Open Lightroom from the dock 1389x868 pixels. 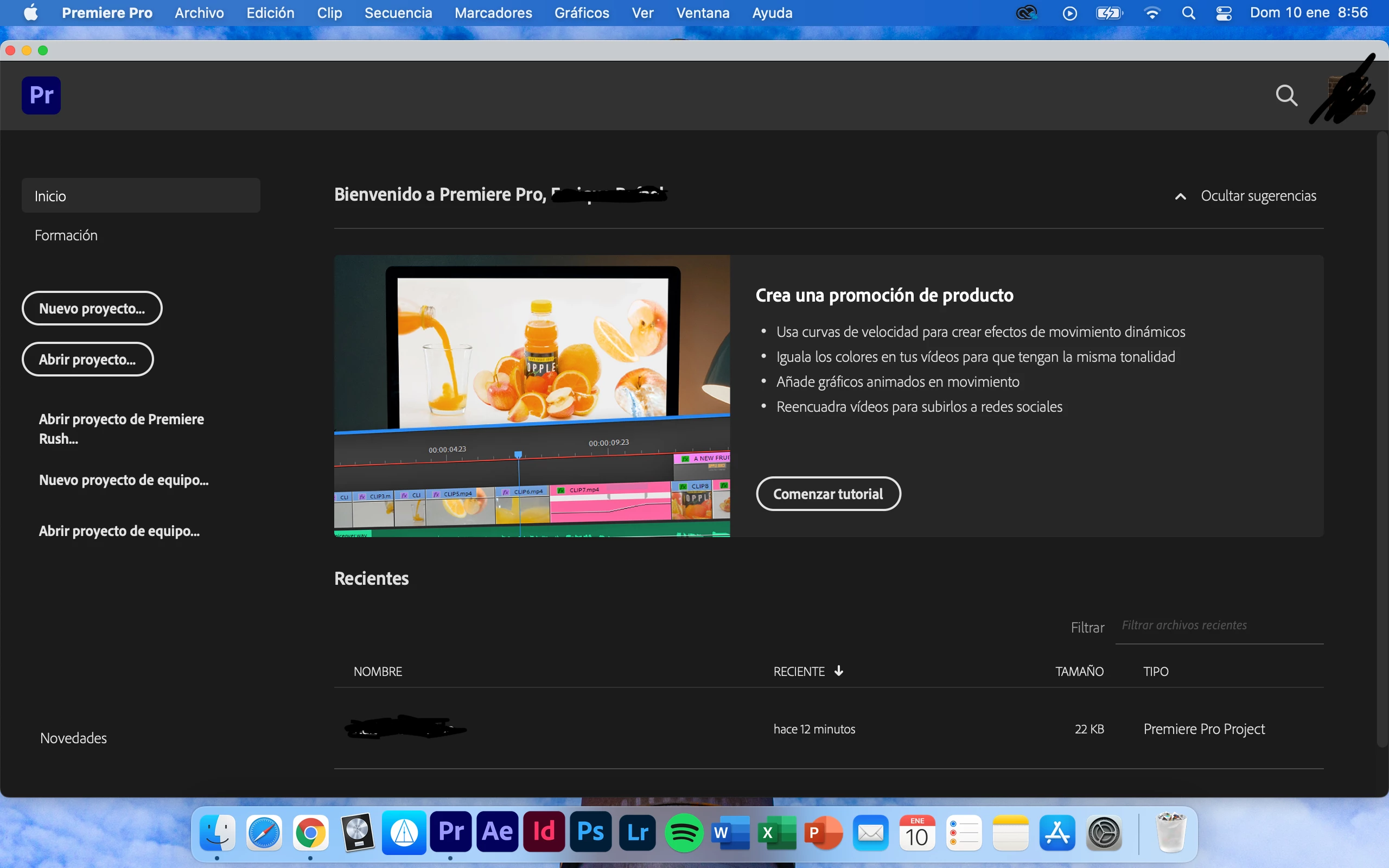point(637,832)
